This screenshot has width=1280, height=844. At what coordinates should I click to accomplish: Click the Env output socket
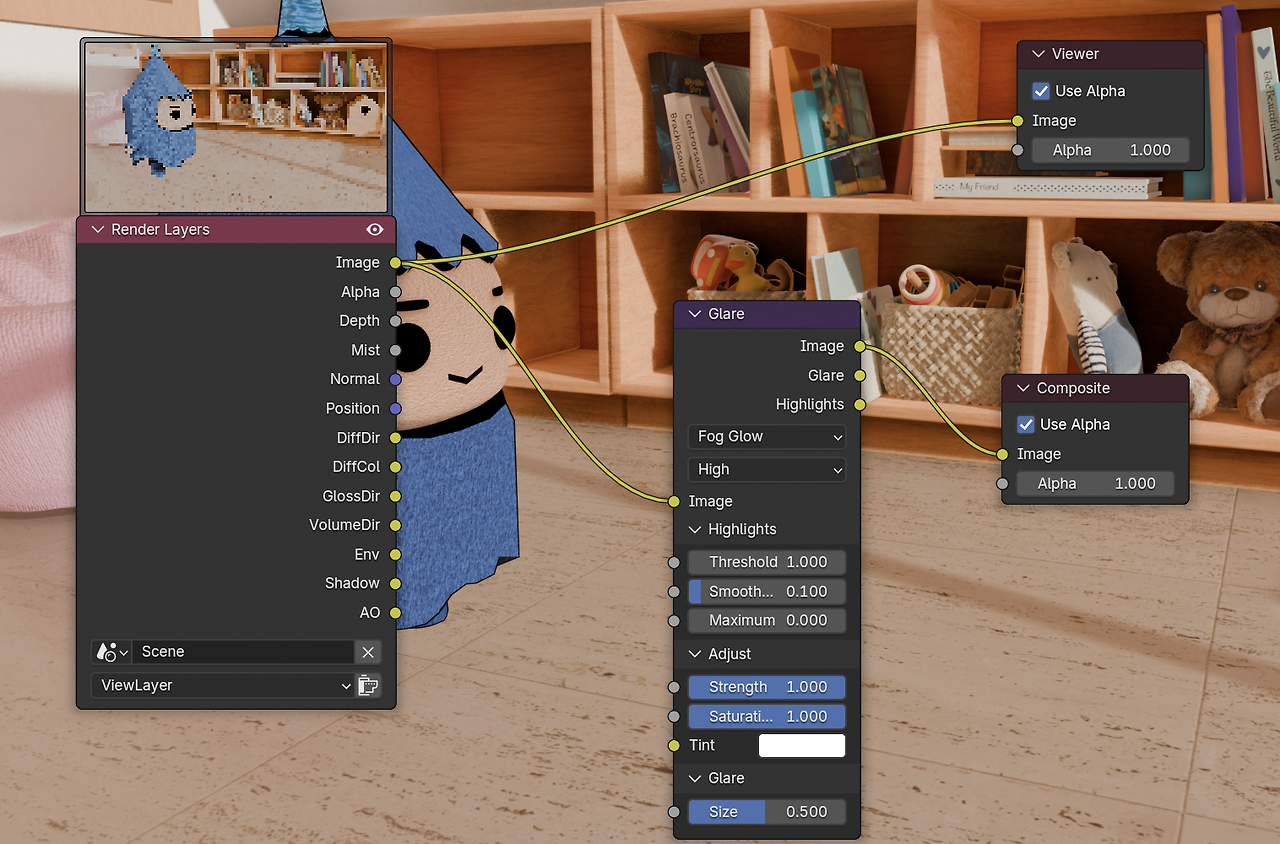(x=396, y=554)
